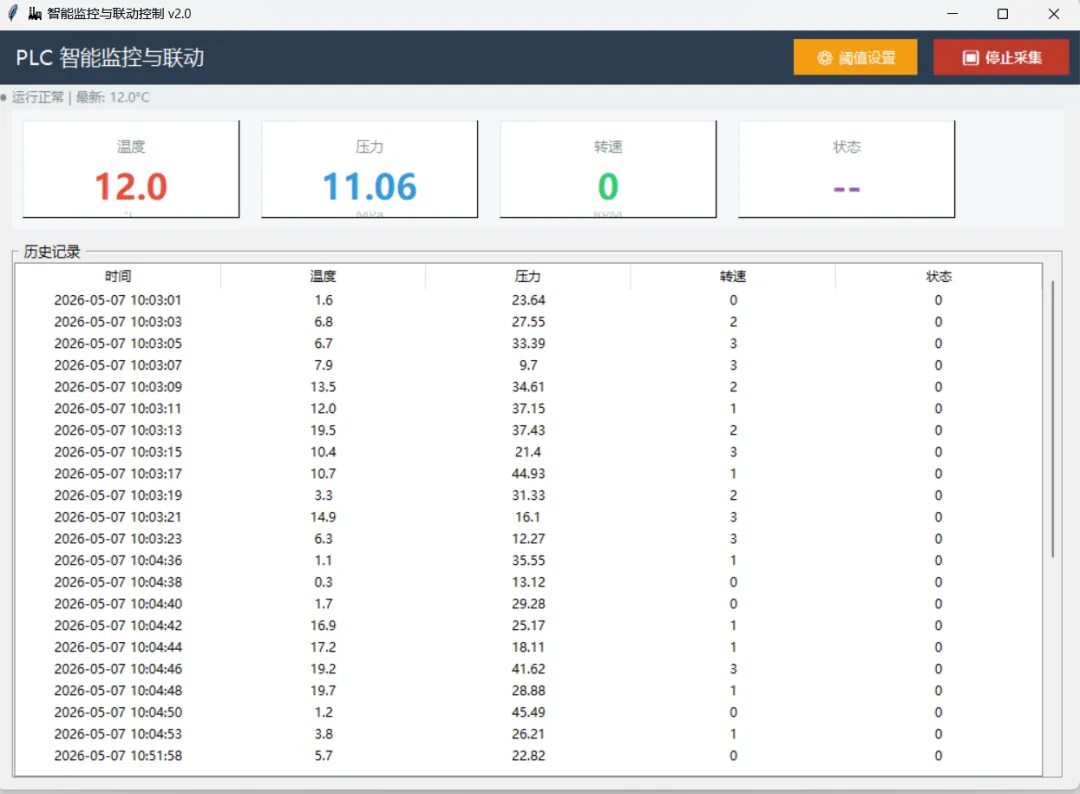Viewport: 1080px width, 794px height.
Task: Click pressure value 45.49 in history table
Action: (x=528, y=712)
